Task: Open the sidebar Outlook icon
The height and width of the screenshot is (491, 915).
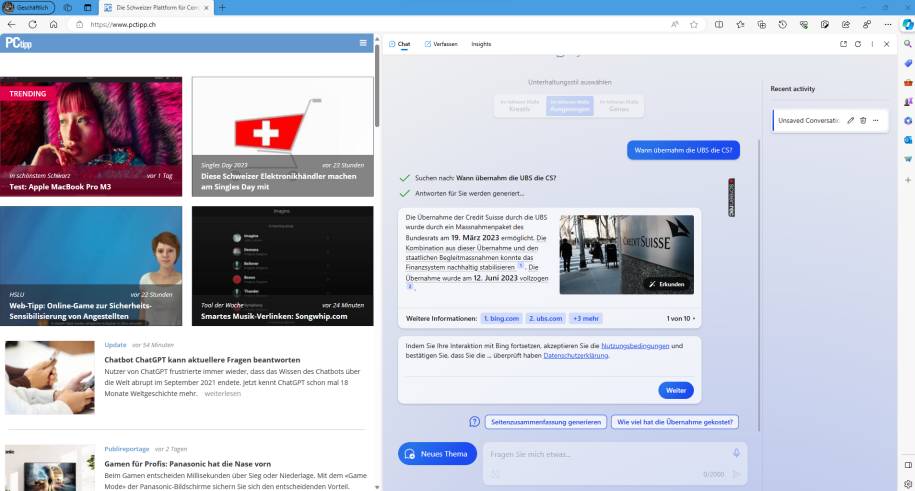Action: (x=907, y=140)
